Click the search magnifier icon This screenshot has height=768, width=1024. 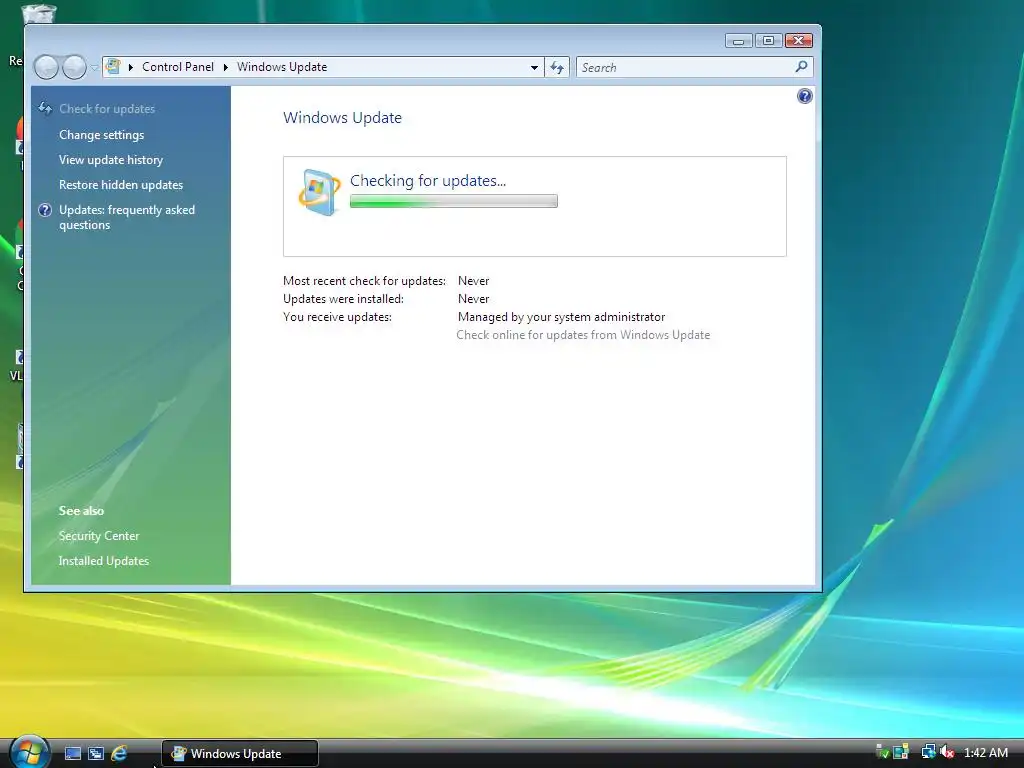801,67
